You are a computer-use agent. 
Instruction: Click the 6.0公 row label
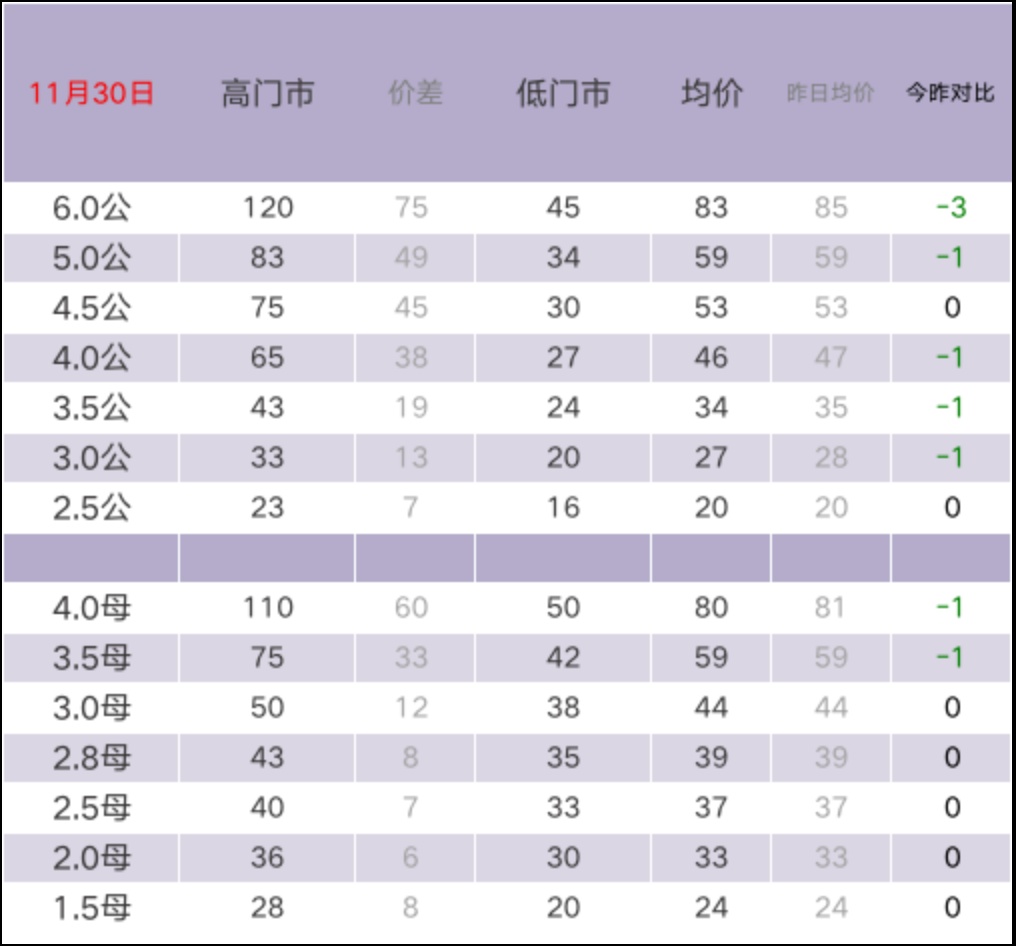pos(91,208)
